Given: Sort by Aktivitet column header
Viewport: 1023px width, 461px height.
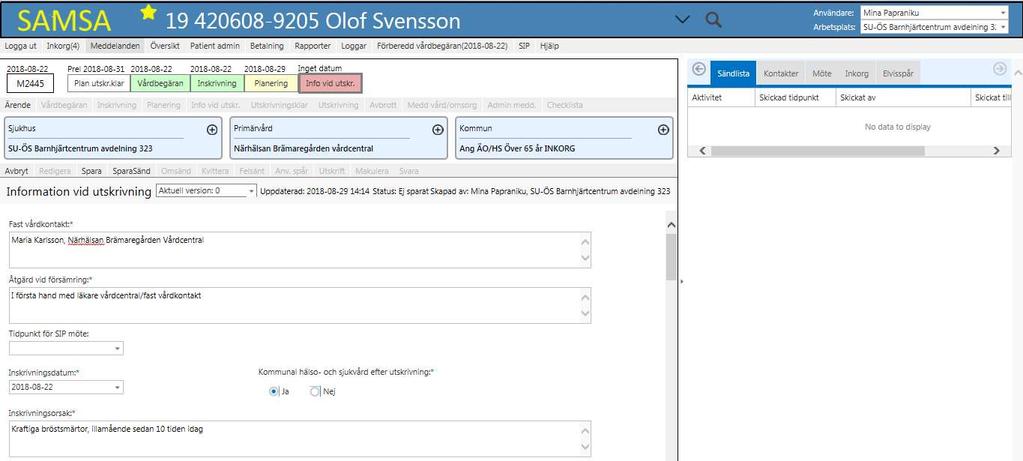Looking at the screenshot, I should click(722, 97).
